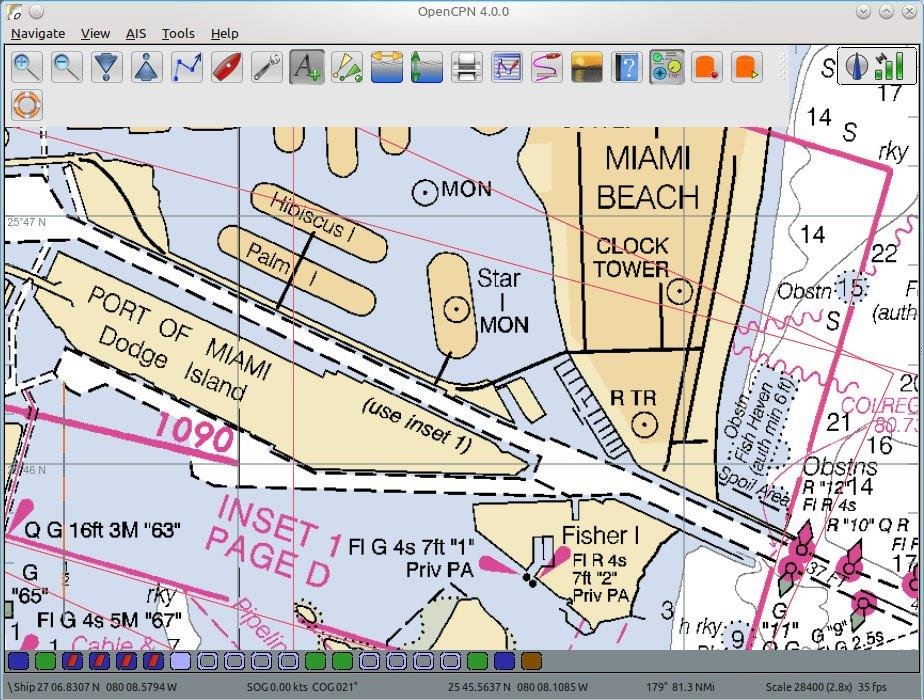Select the Create Route tool
Screen dimensions: 924x700
(x=187, y=67)
